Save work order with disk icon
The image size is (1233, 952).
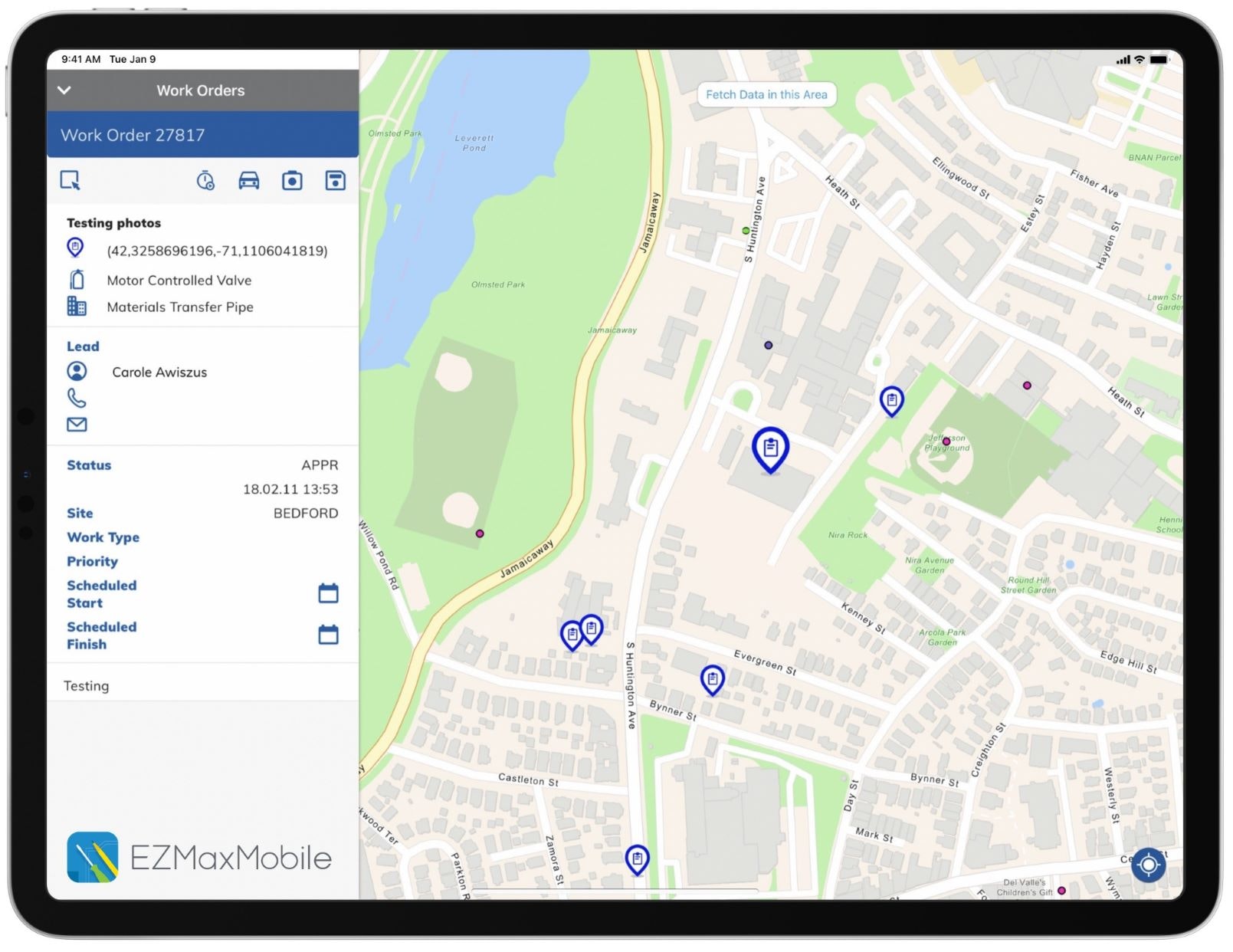pyautogui.click(x=335, y=181)
